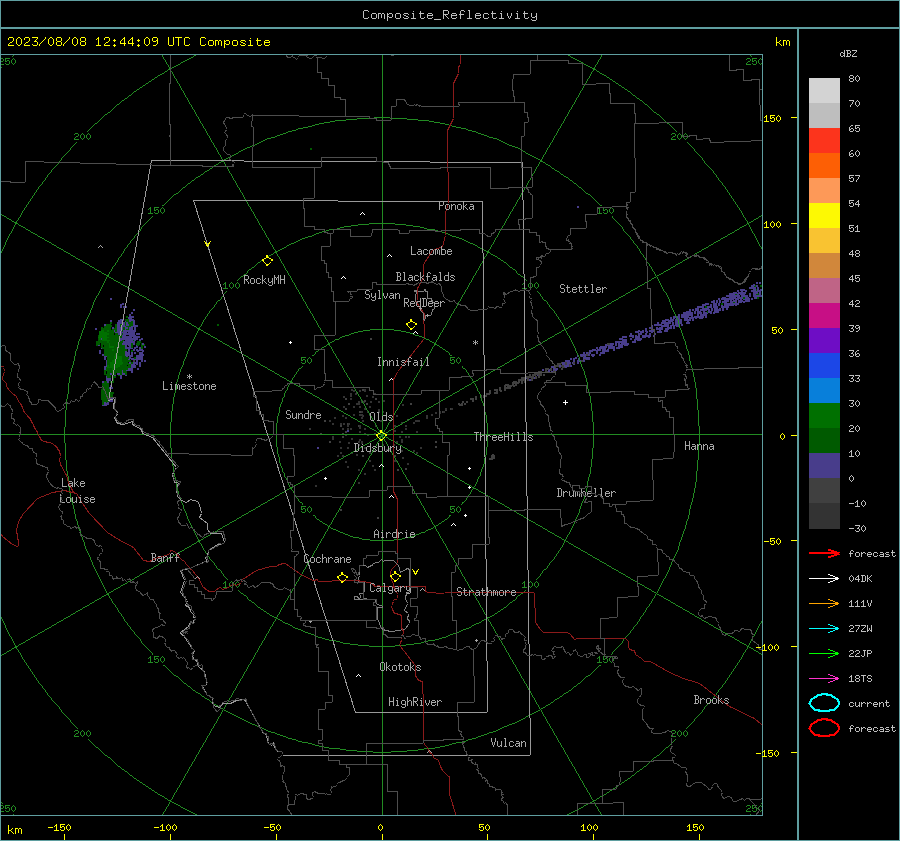Click the yellow diamond marker beside RockyMH

(x=267, y=261)
